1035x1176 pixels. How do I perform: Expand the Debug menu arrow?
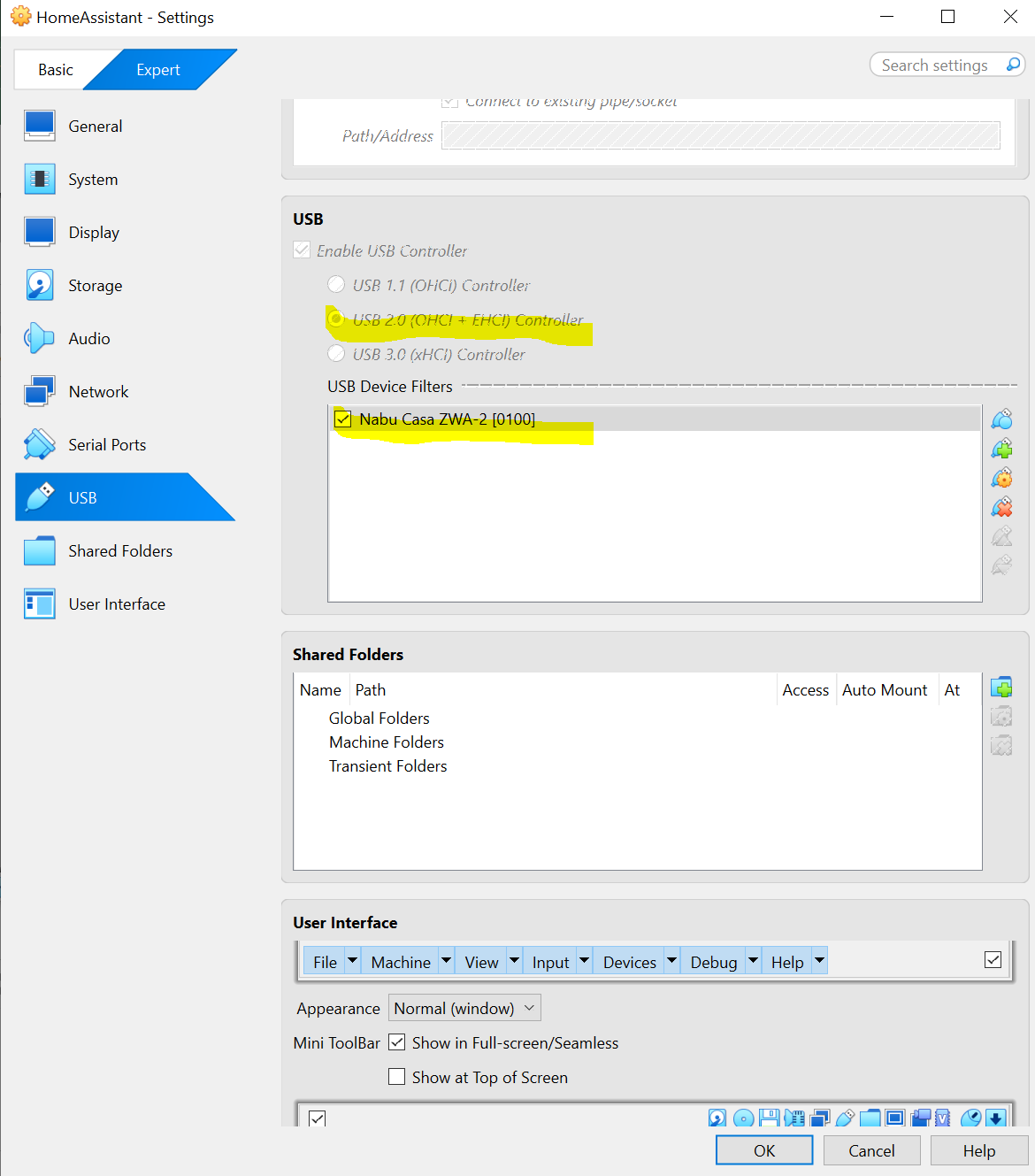[x=753, y=960]
